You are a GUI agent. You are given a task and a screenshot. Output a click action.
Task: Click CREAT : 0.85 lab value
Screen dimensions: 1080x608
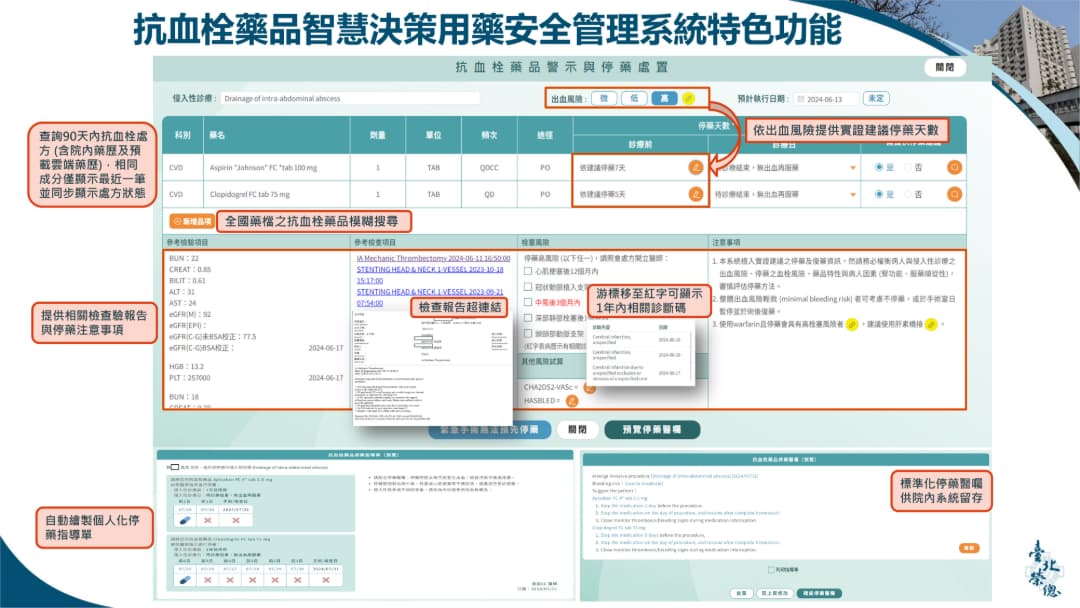(x=190, y=269)
